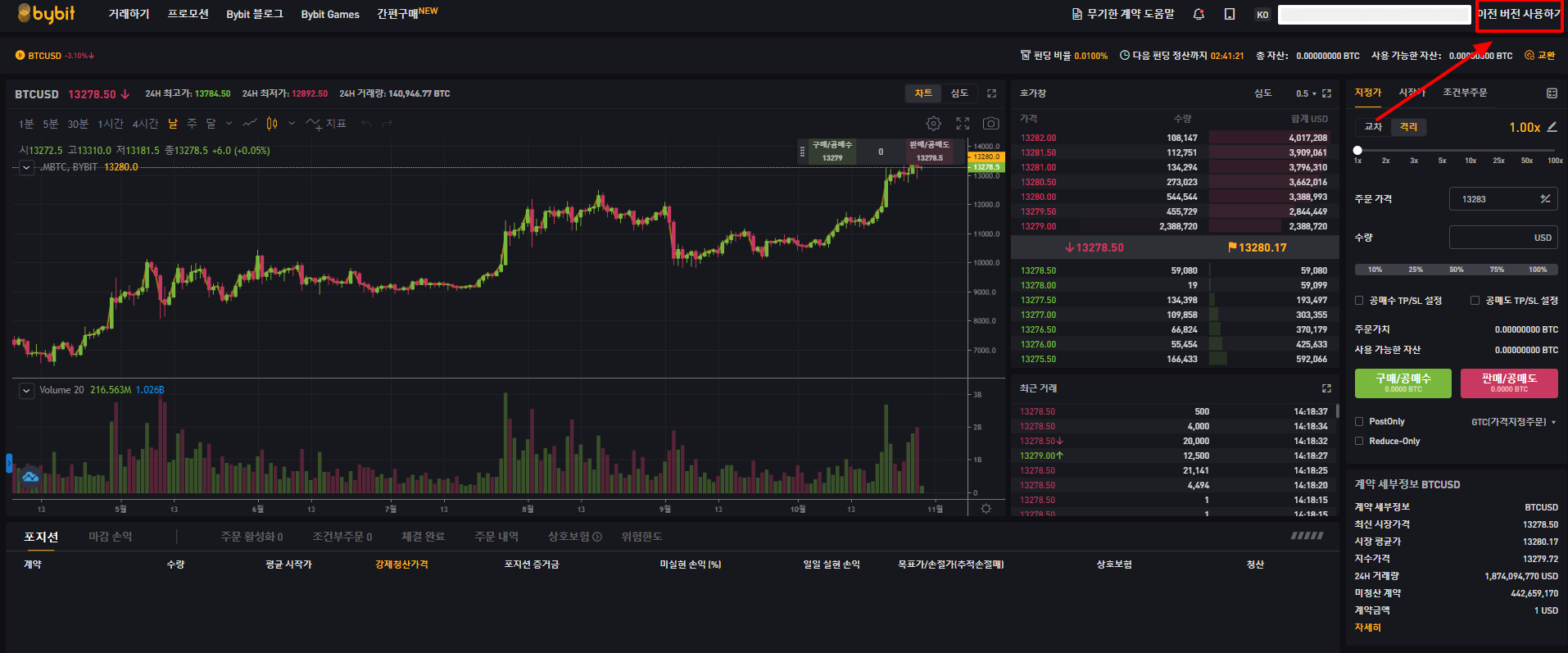Click the notification bell icon
Image resolution: width=1568 pixels, height=653 pixels.
(1199, 14)
